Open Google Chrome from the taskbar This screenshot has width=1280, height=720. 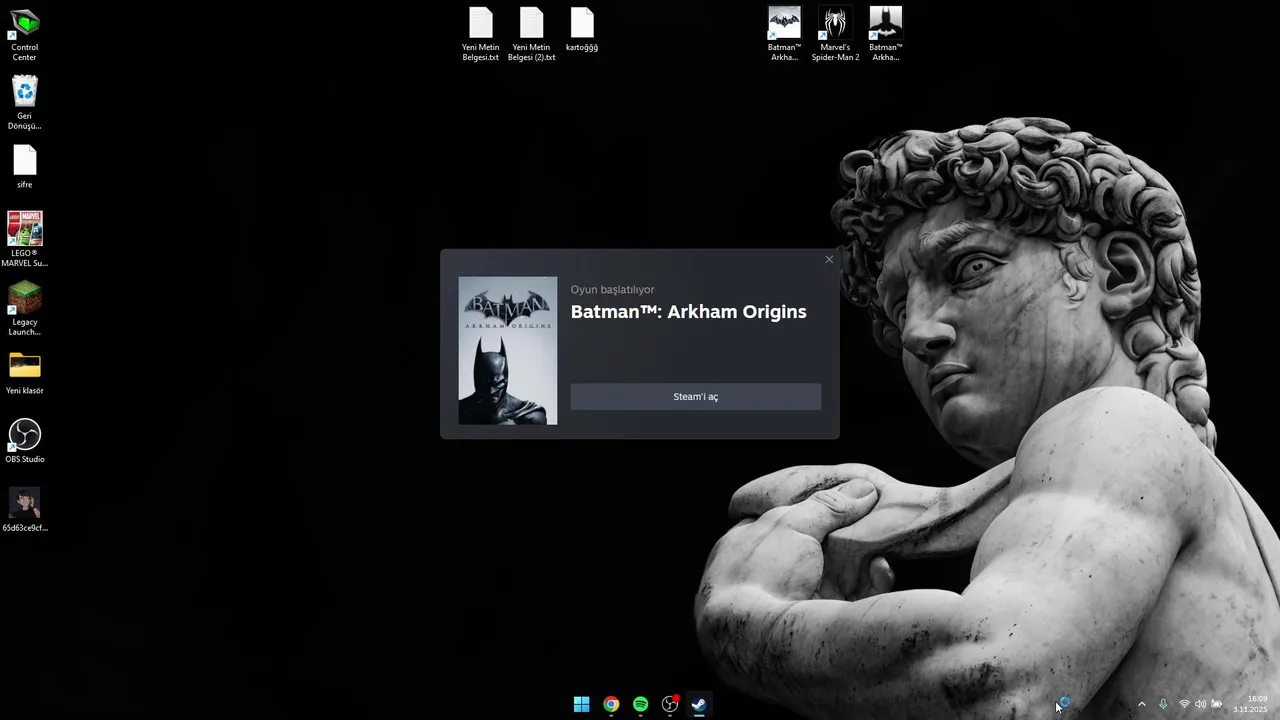(611, 704)
